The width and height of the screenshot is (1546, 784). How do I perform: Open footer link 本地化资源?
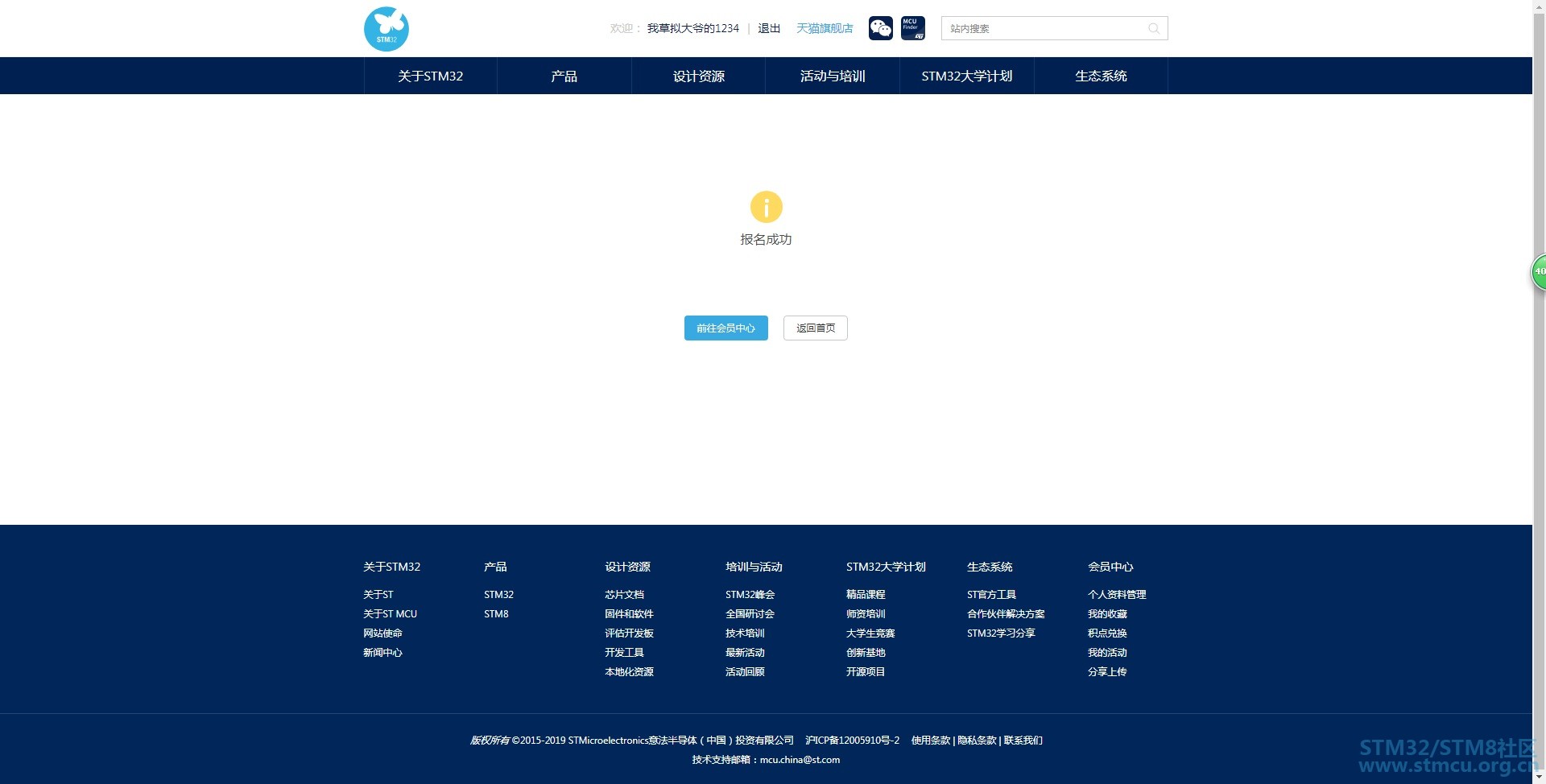click(630, 671)
